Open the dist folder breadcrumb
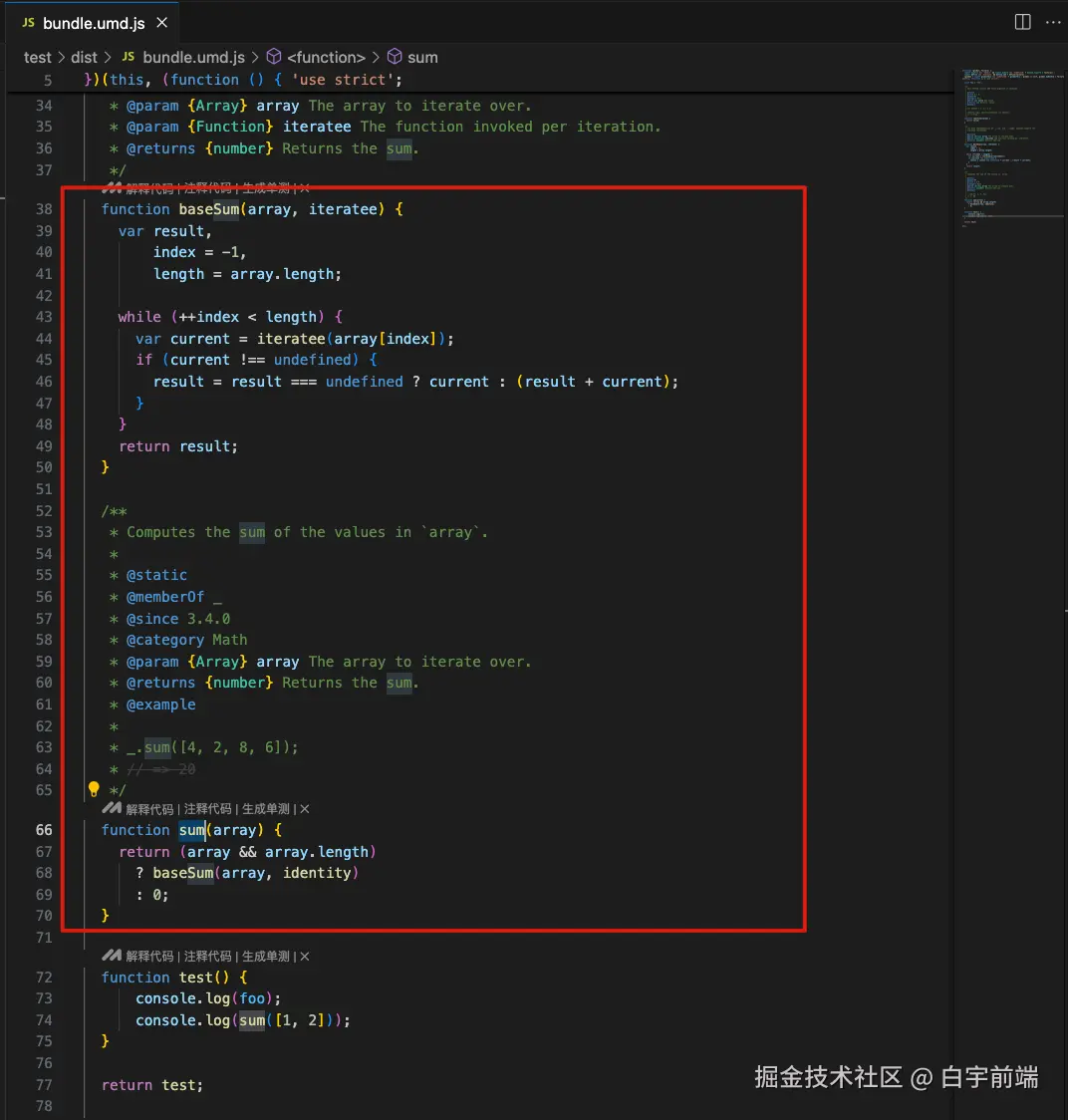Screen dimensions: 1068x1120 point(84,57)
